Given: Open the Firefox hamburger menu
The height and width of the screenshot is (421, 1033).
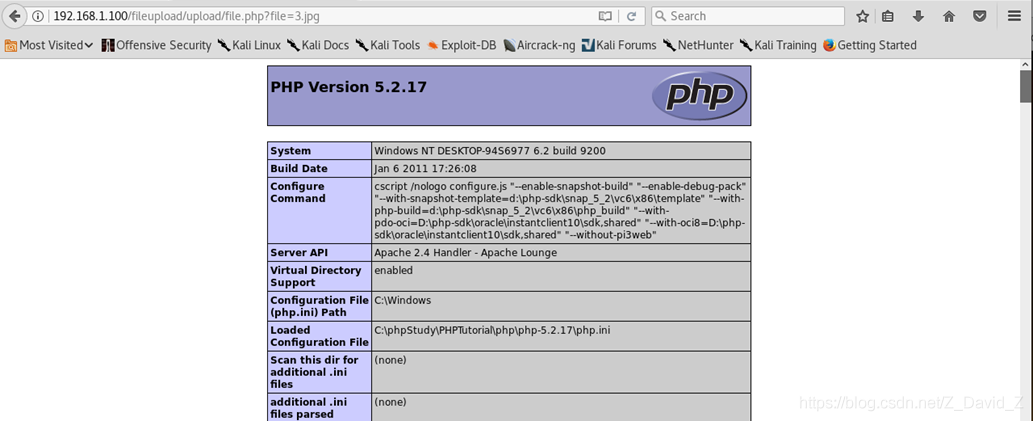Looking at the screenshot, I should click(1015, 16).
